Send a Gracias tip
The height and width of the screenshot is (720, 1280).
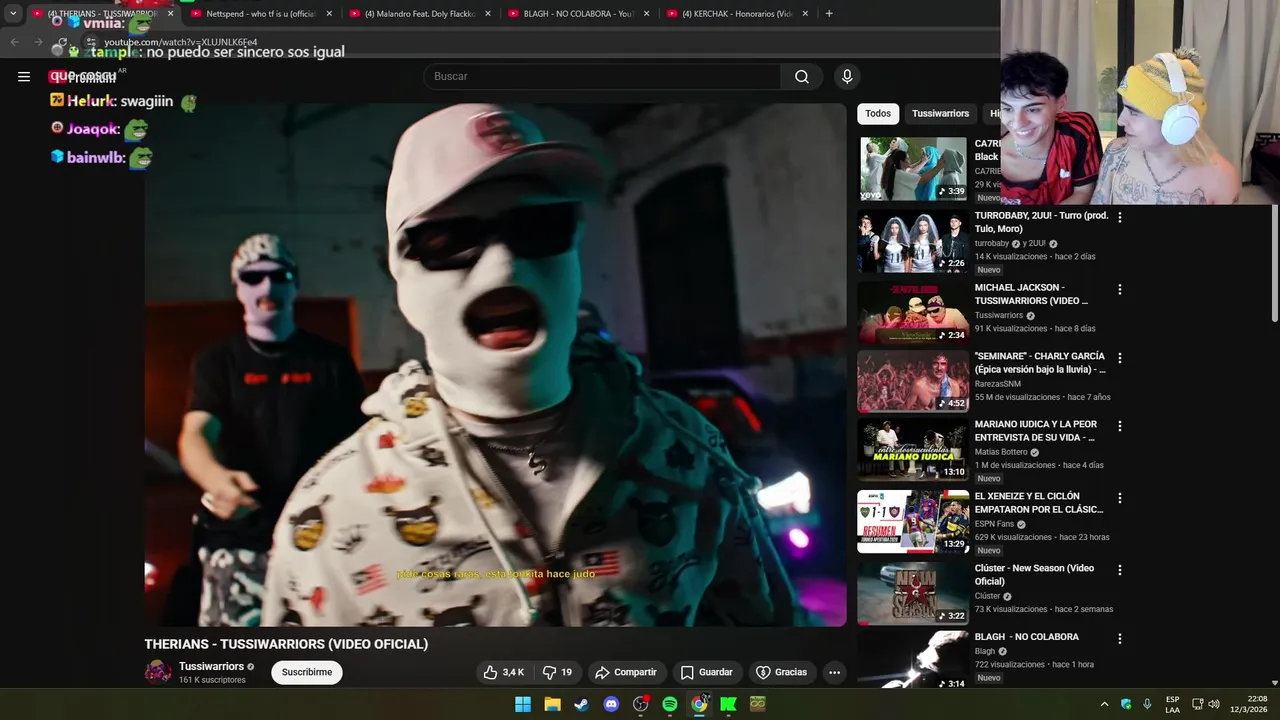point(781,672)
